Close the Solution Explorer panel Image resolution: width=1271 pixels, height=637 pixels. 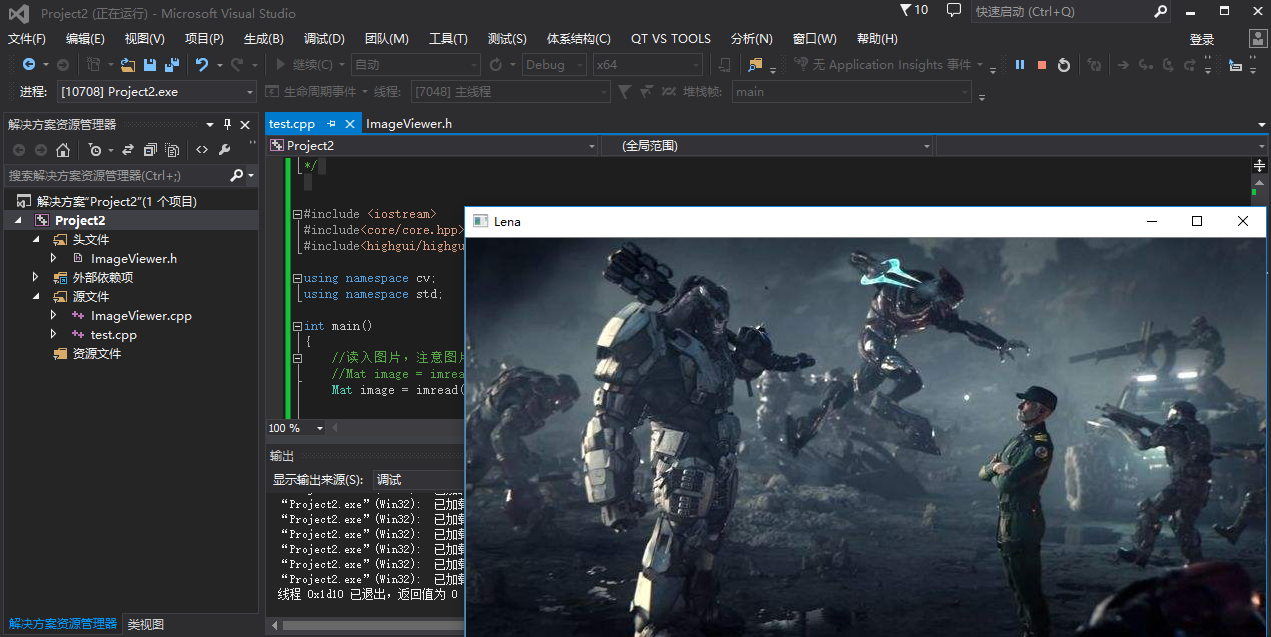tap(246, 124)
